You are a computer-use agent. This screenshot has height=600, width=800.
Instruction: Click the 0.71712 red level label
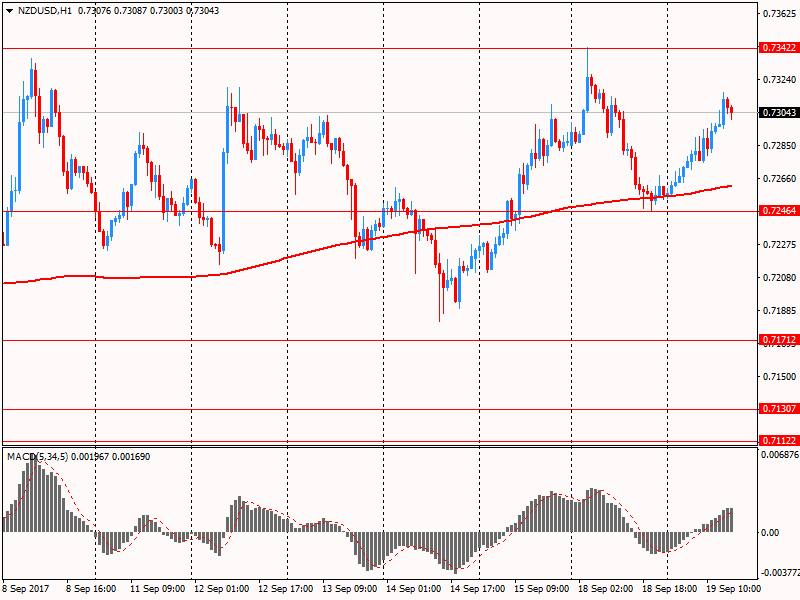click(x=779, y=340)
